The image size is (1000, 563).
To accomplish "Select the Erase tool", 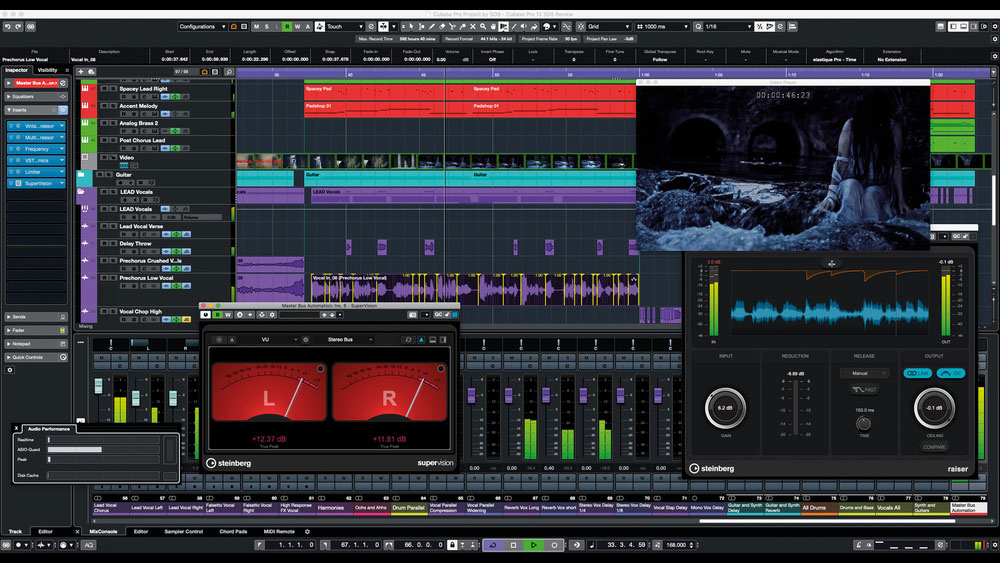I will tap(442, 26).
